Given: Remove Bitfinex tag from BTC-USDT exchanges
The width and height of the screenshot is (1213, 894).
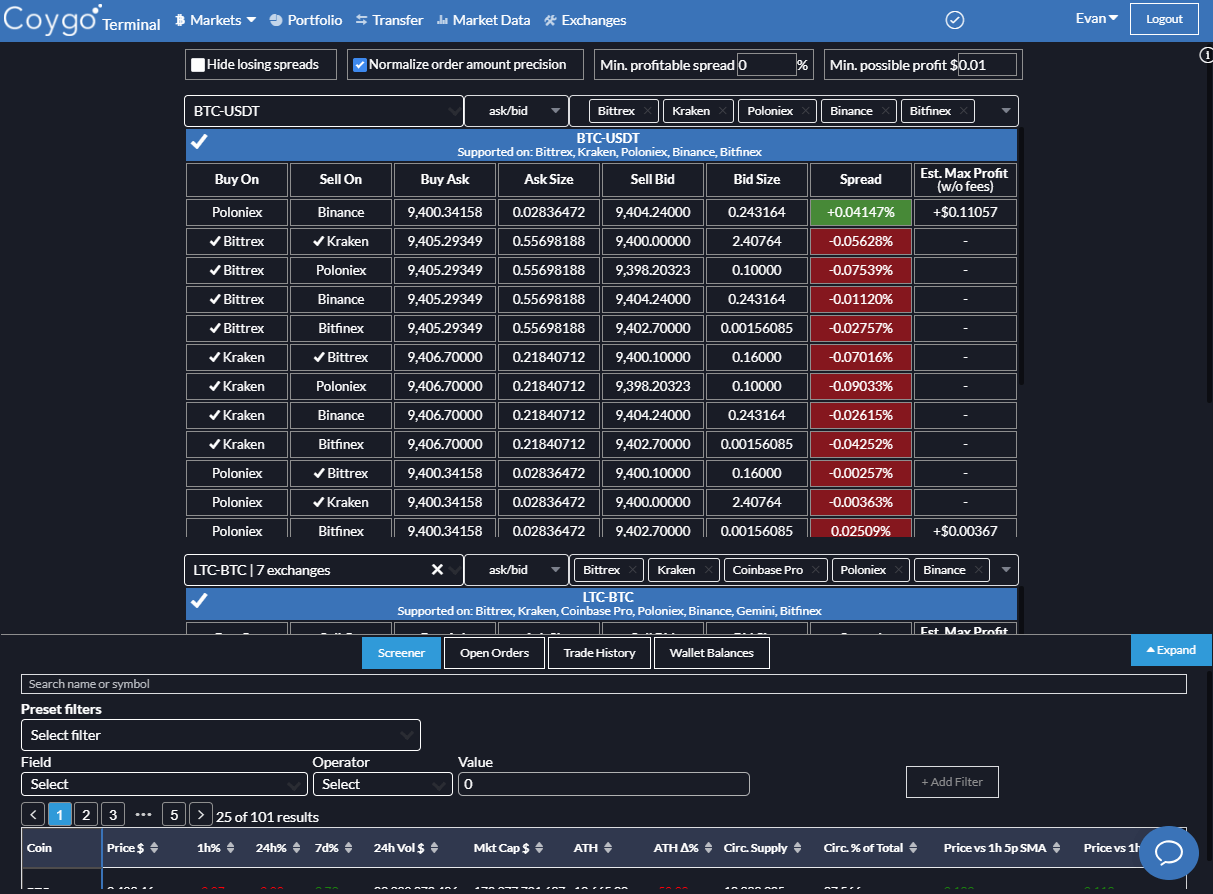Looking at the screenshot, I should point(963,111).
